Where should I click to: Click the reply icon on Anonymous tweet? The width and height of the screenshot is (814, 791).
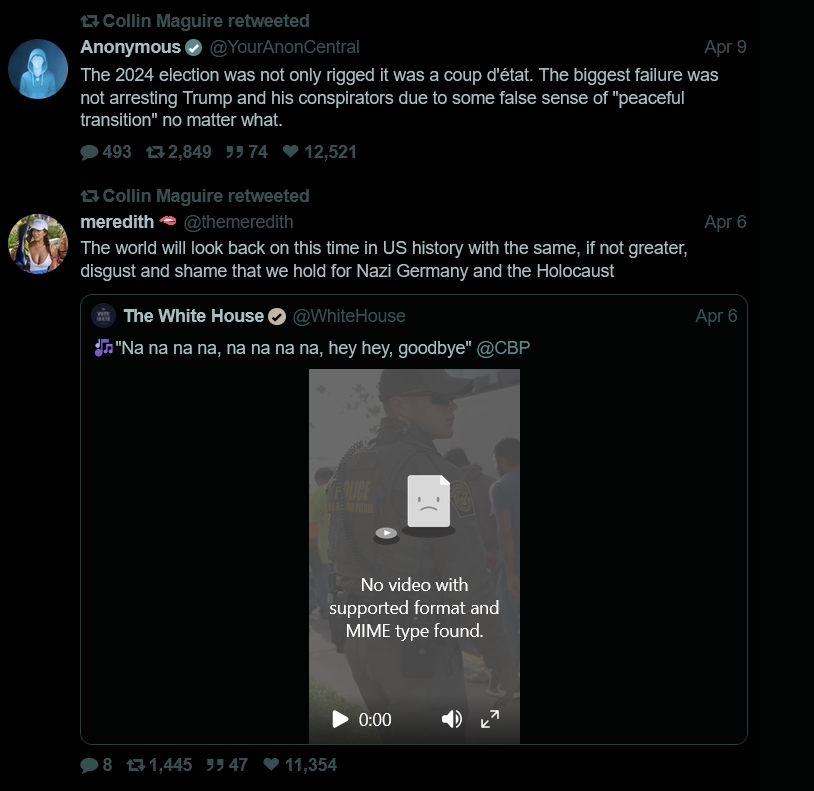click(90, 152)
